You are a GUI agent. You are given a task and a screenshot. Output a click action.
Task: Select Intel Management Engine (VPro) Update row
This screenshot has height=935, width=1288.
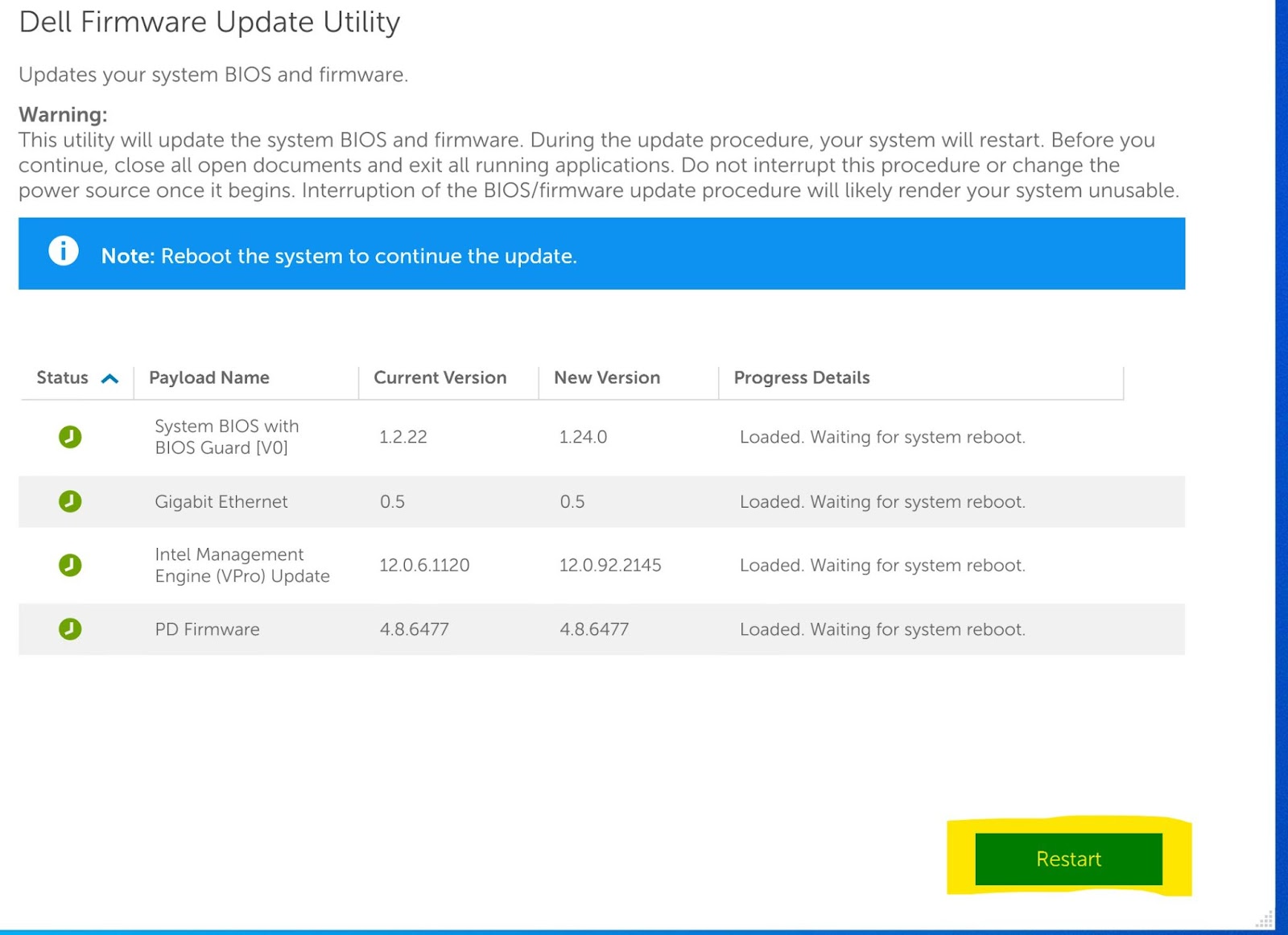click(x=242, y=565)
